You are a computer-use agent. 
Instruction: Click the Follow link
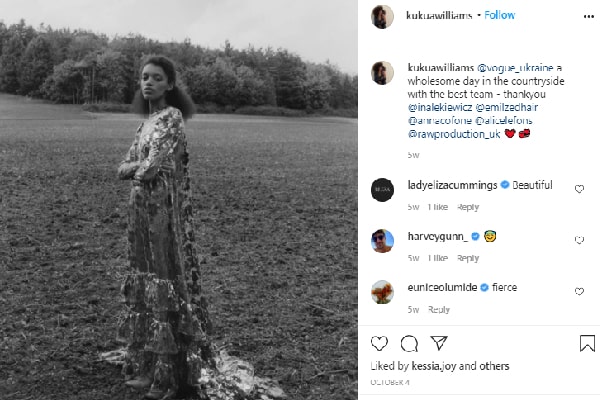tap(499, 16)
